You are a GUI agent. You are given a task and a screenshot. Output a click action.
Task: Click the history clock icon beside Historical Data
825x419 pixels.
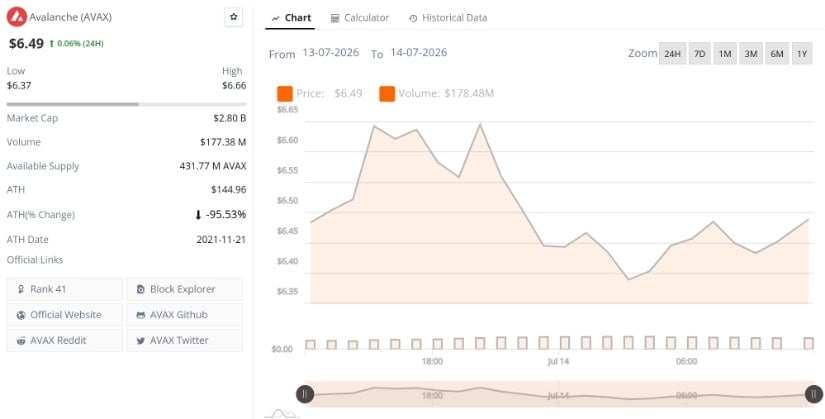[x=413, y=18]
